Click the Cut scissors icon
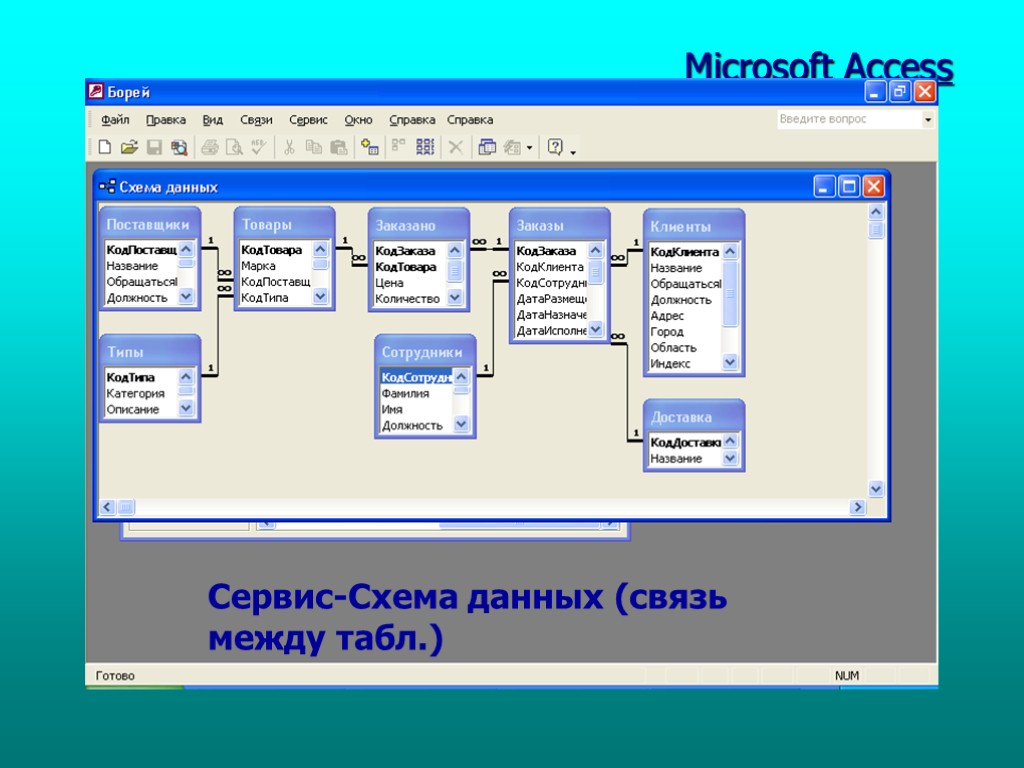 tap(289, 148)
